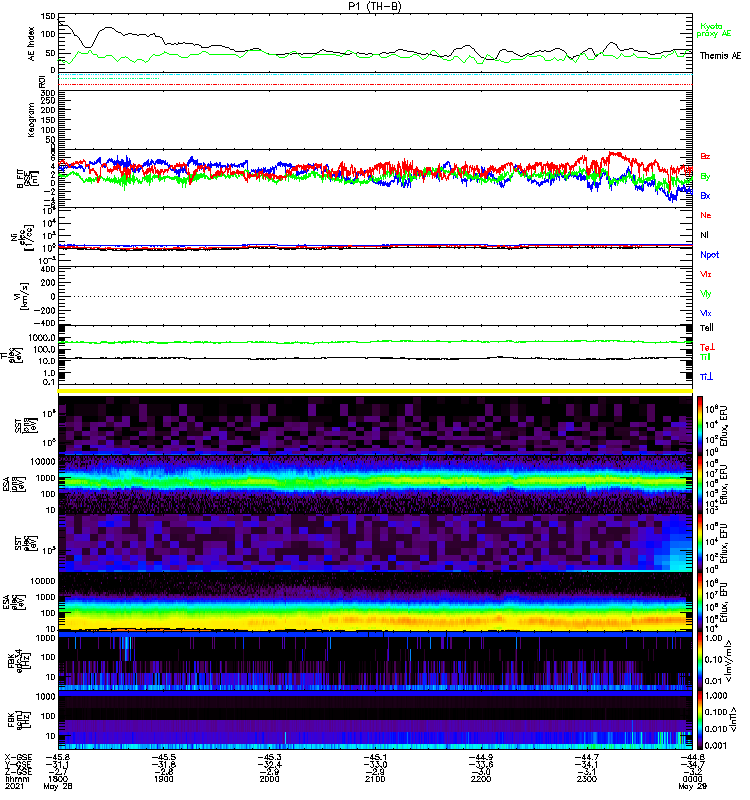Click the black Ni density legend entry
Viewport: 750px width, 800px height.
pyautogui.click(x=704, y=235)
